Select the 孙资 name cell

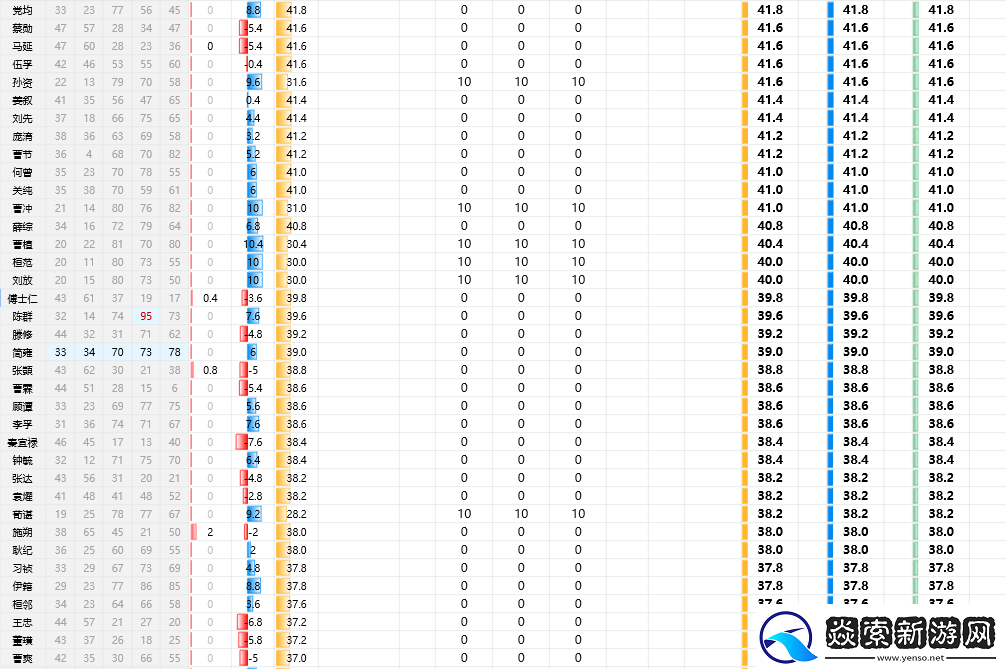point(22,82)
